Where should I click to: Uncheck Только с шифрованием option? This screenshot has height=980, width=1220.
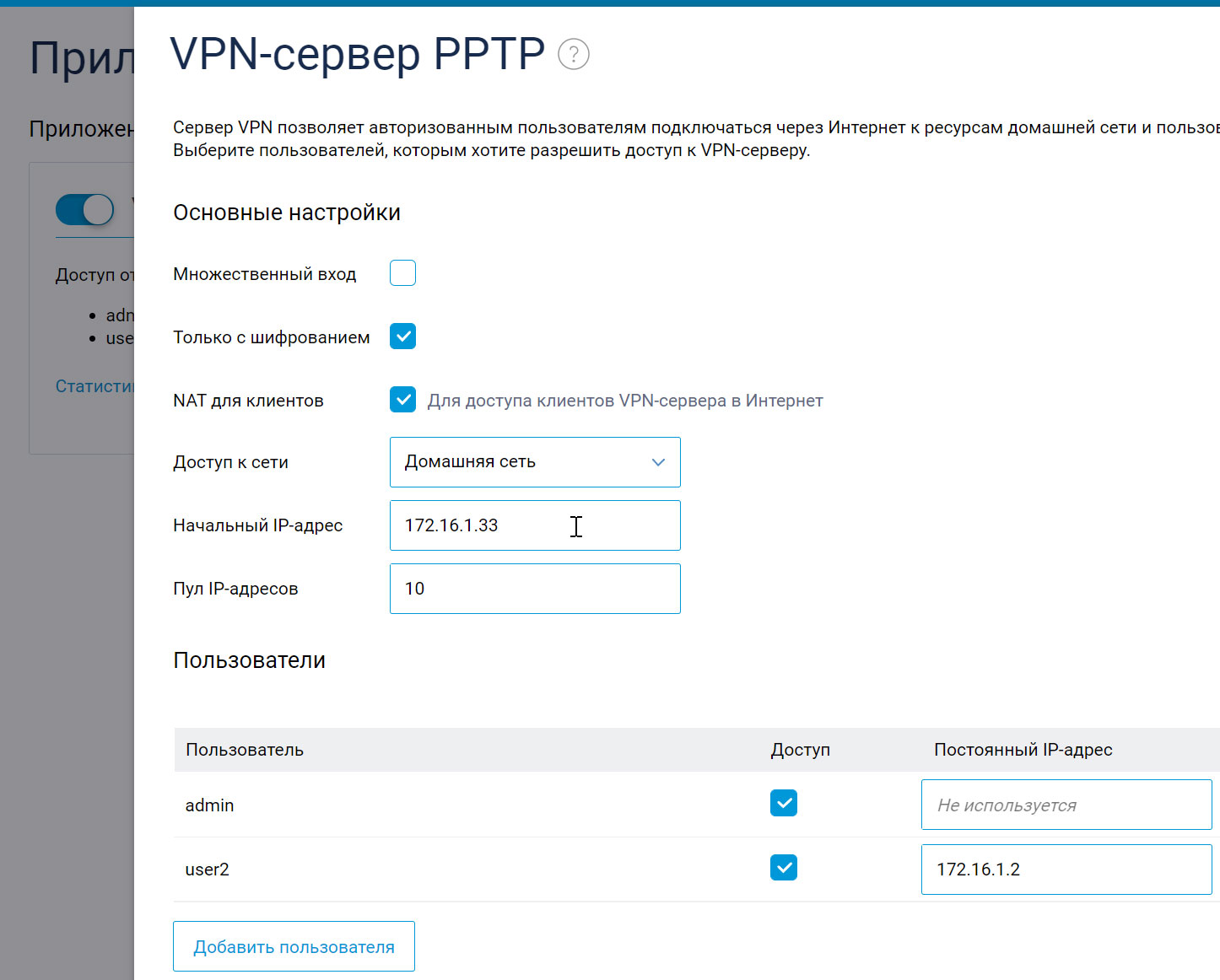[402, 337]
